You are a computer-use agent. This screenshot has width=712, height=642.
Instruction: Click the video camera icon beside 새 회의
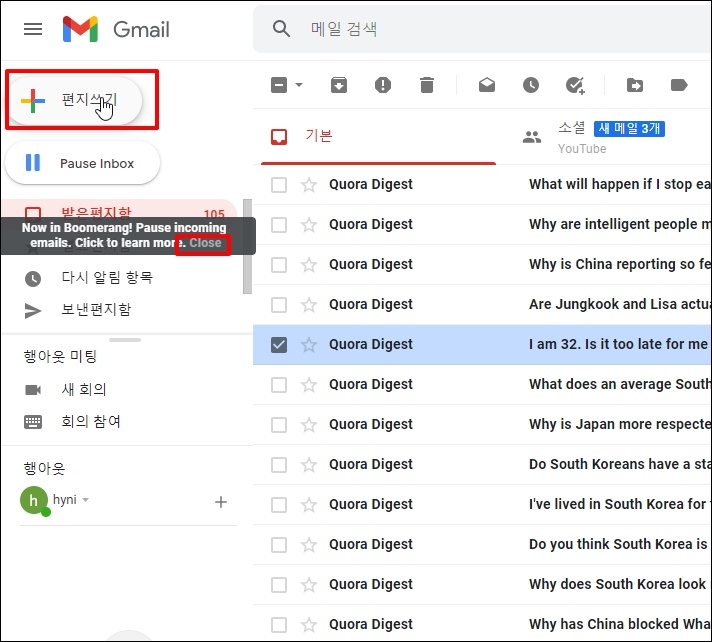[x=33, y=390]
